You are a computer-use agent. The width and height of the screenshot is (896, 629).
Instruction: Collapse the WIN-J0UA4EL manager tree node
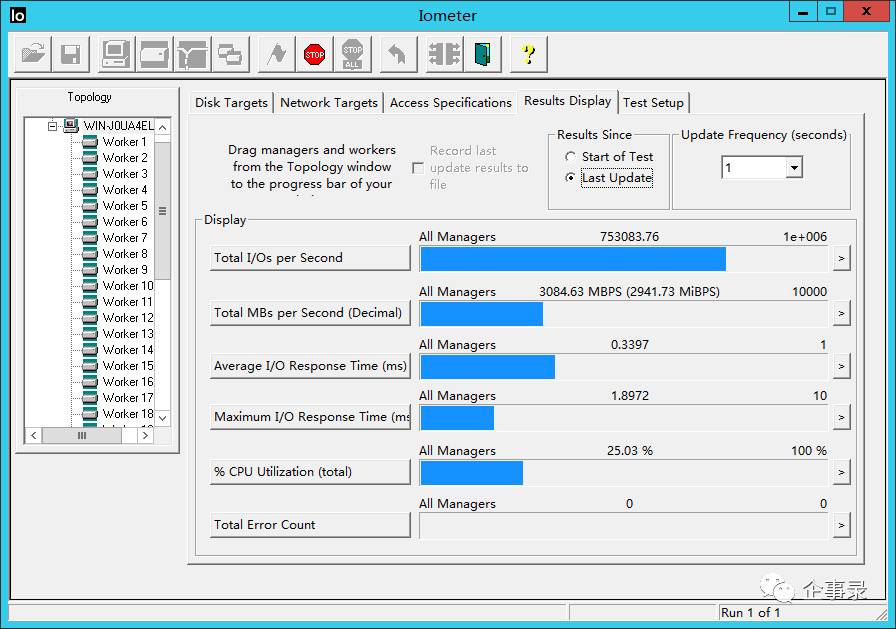(x=53, y=126)
